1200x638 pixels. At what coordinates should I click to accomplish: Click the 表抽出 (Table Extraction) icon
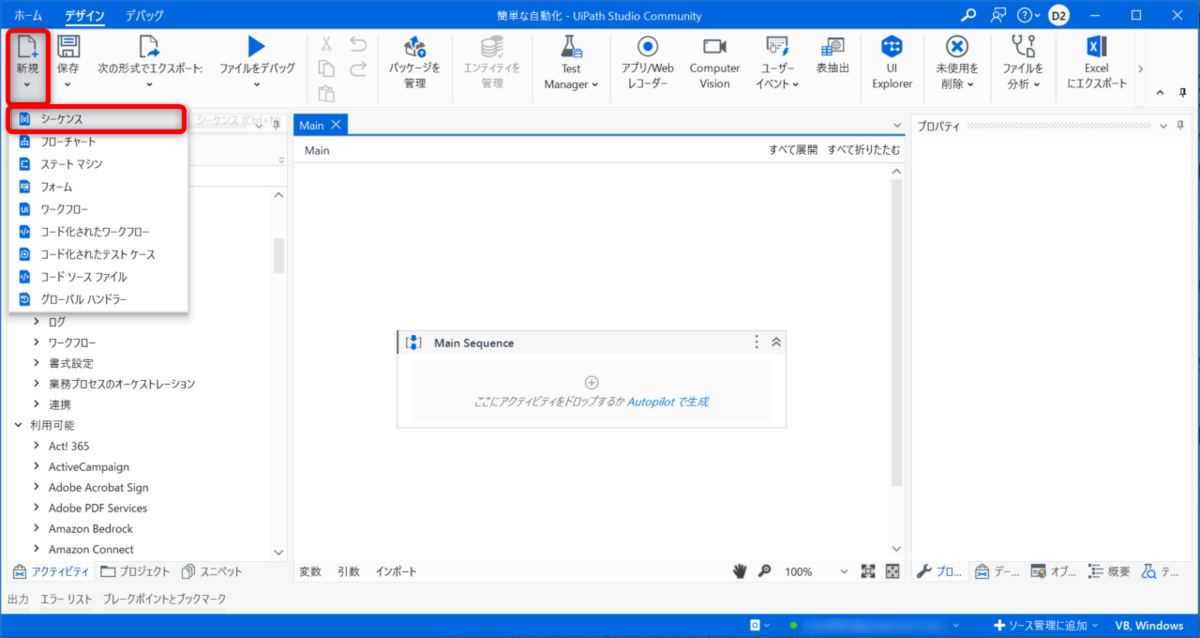pyautogui.click(x=832, y=45)
